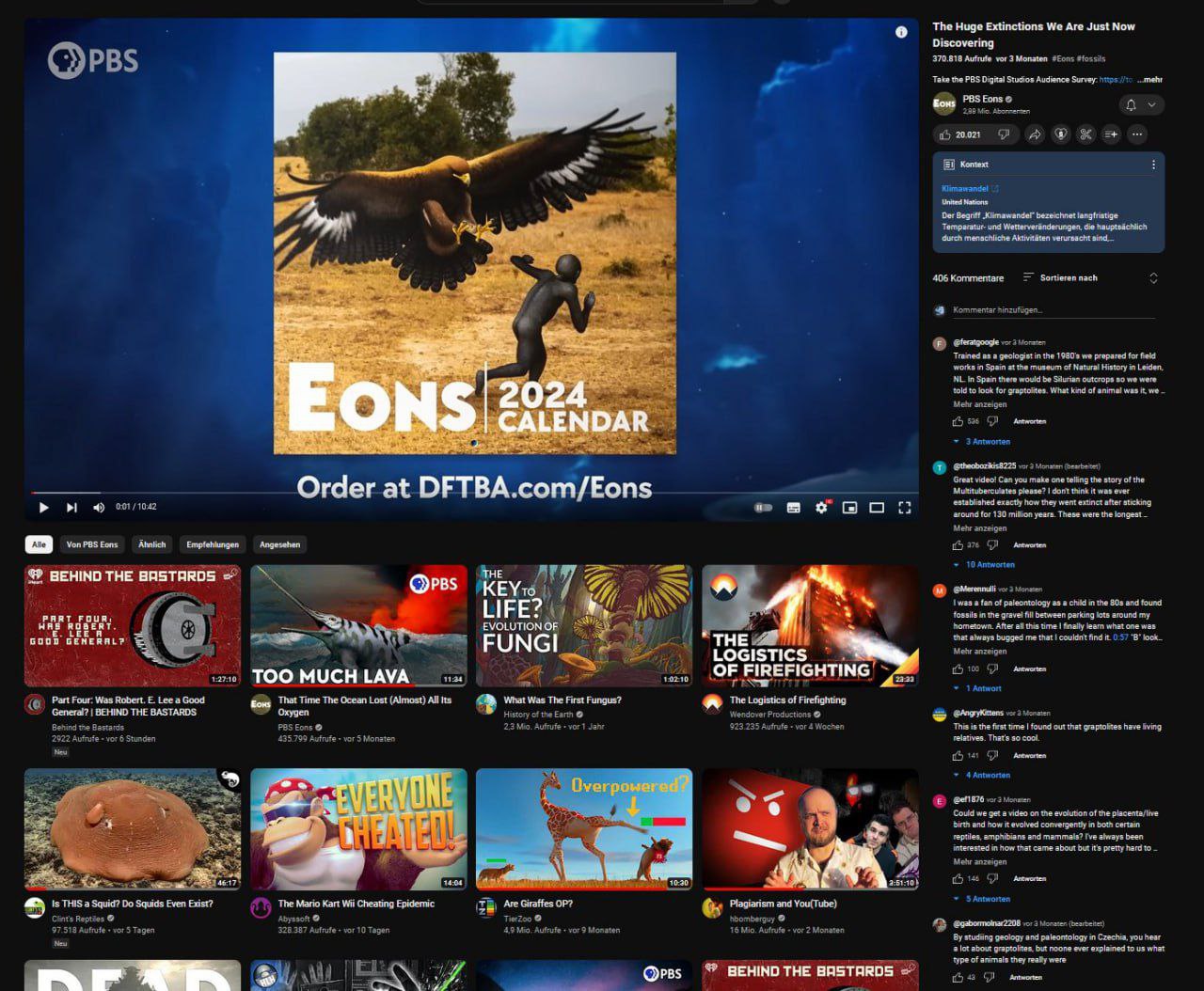The height and width of the screenshot is (991, 1204).
Task: Open the Clint's Reptiles channel avatar
Action: [35, 908]
